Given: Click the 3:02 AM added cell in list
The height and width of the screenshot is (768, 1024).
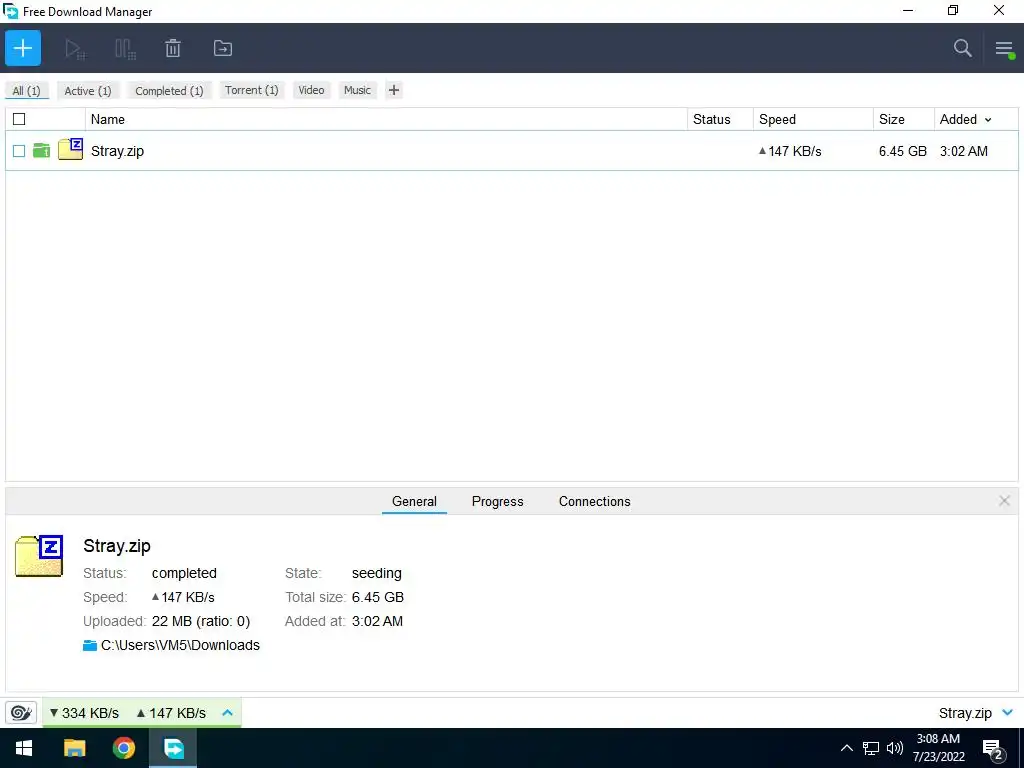Looking at the screenshot, I should coord(963,151).
